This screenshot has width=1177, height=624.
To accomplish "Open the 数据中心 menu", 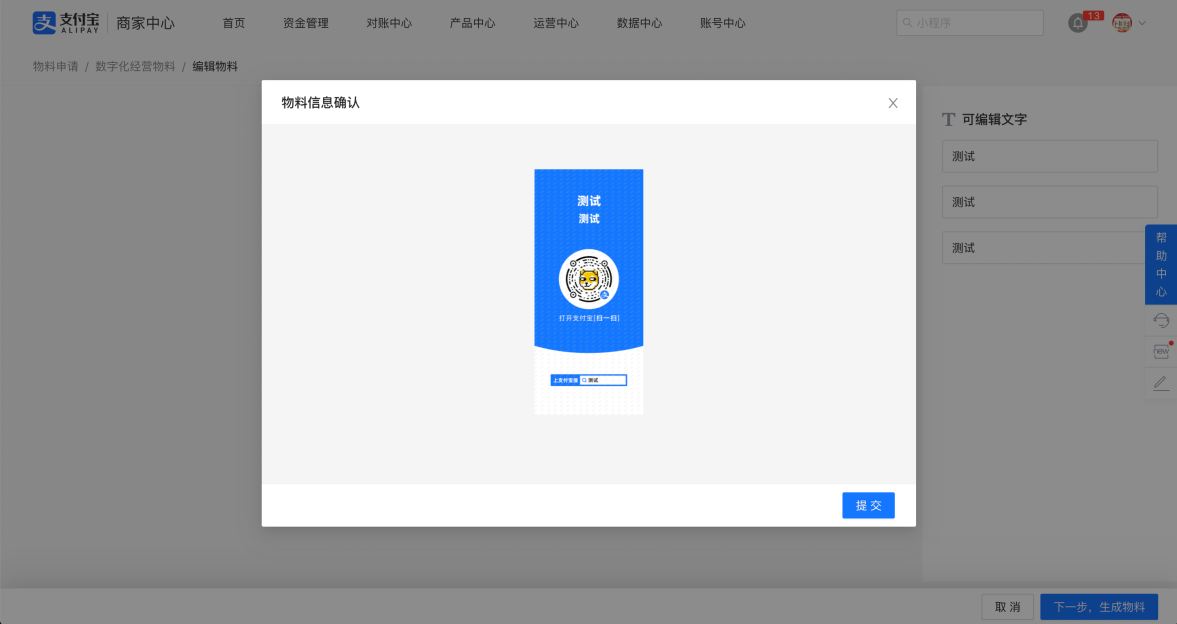I will [639, 23].
